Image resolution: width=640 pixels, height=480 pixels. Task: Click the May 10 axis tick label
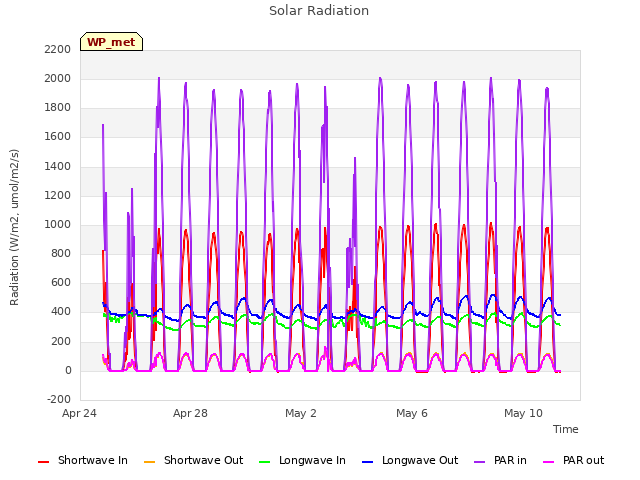tap(523, 413)
